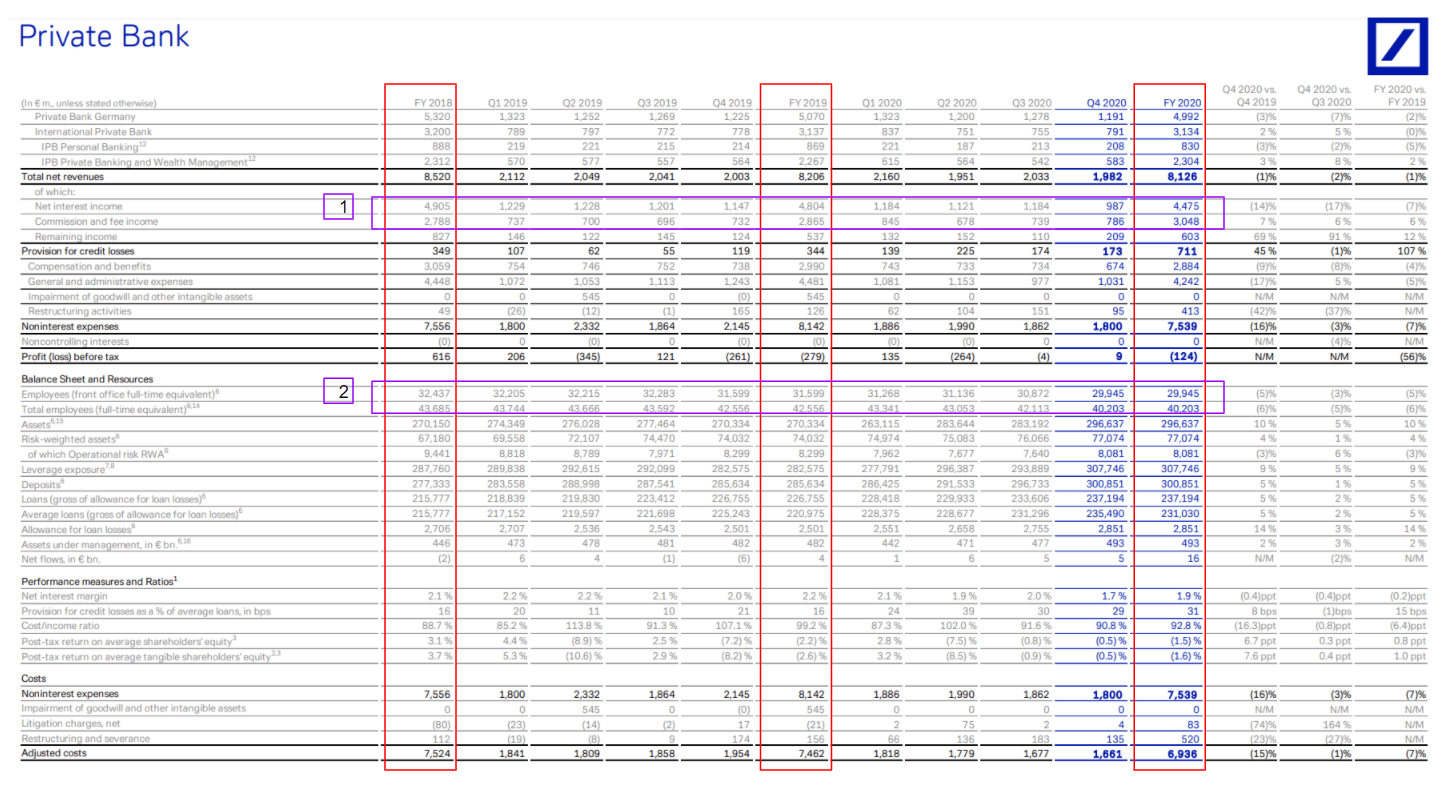
Task: Click Provision for credit losses FY 2020 value 711
Action: pyautogui.click(x=1189, y=251)
